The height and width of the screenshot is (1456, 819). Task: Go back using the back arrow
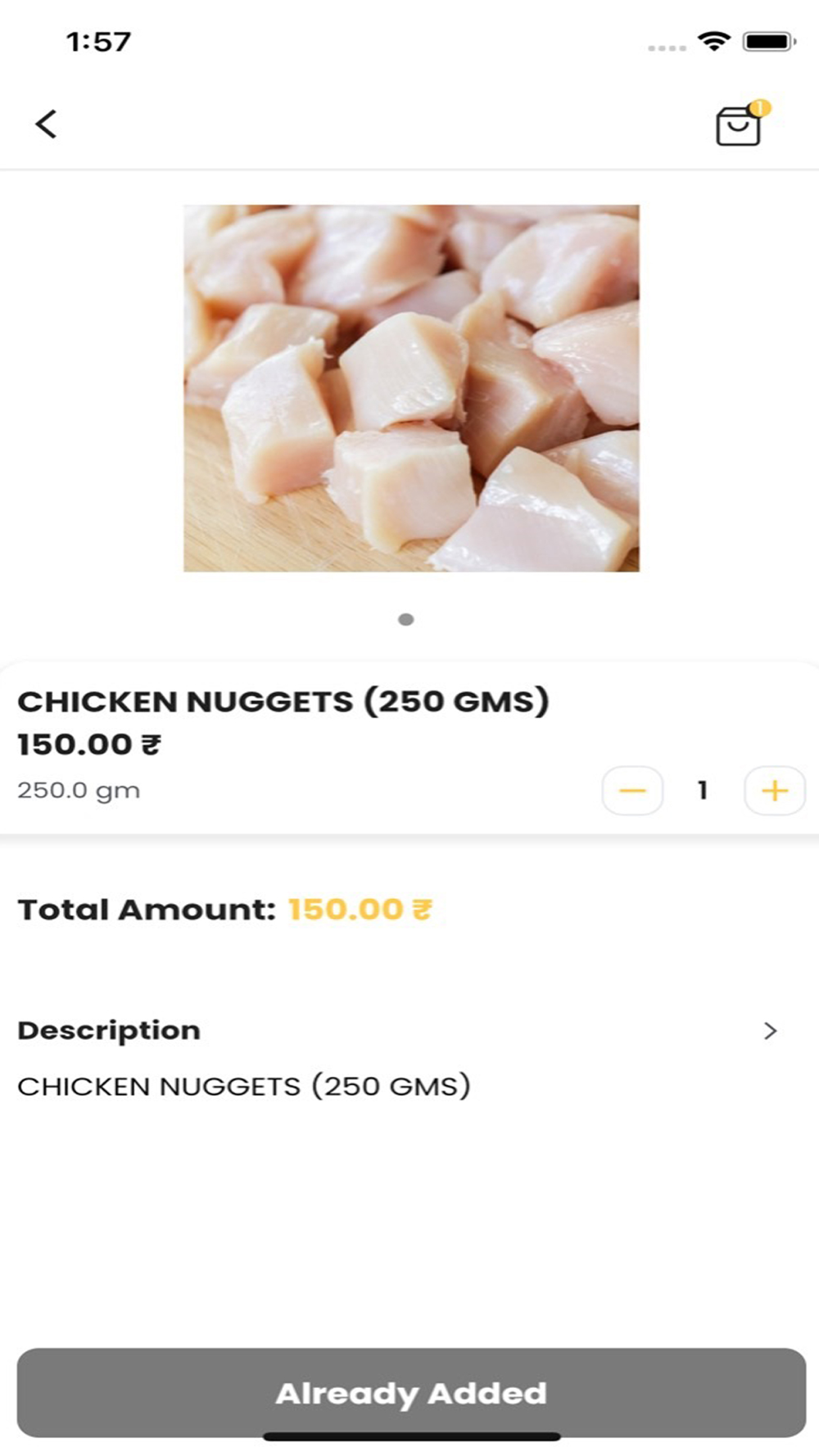47,124
